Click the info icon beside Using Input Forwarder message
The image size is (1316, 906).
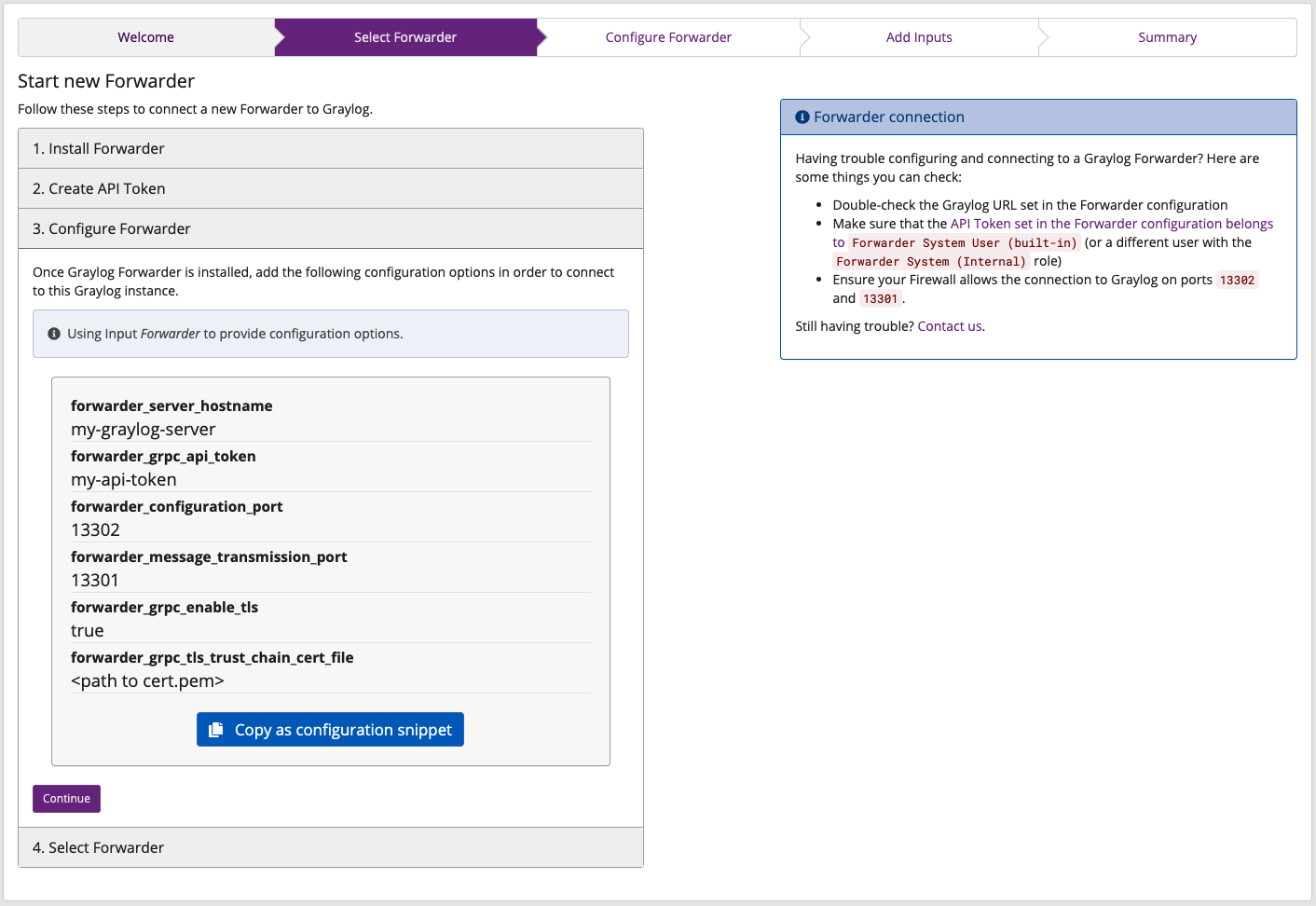click(54, 333)
